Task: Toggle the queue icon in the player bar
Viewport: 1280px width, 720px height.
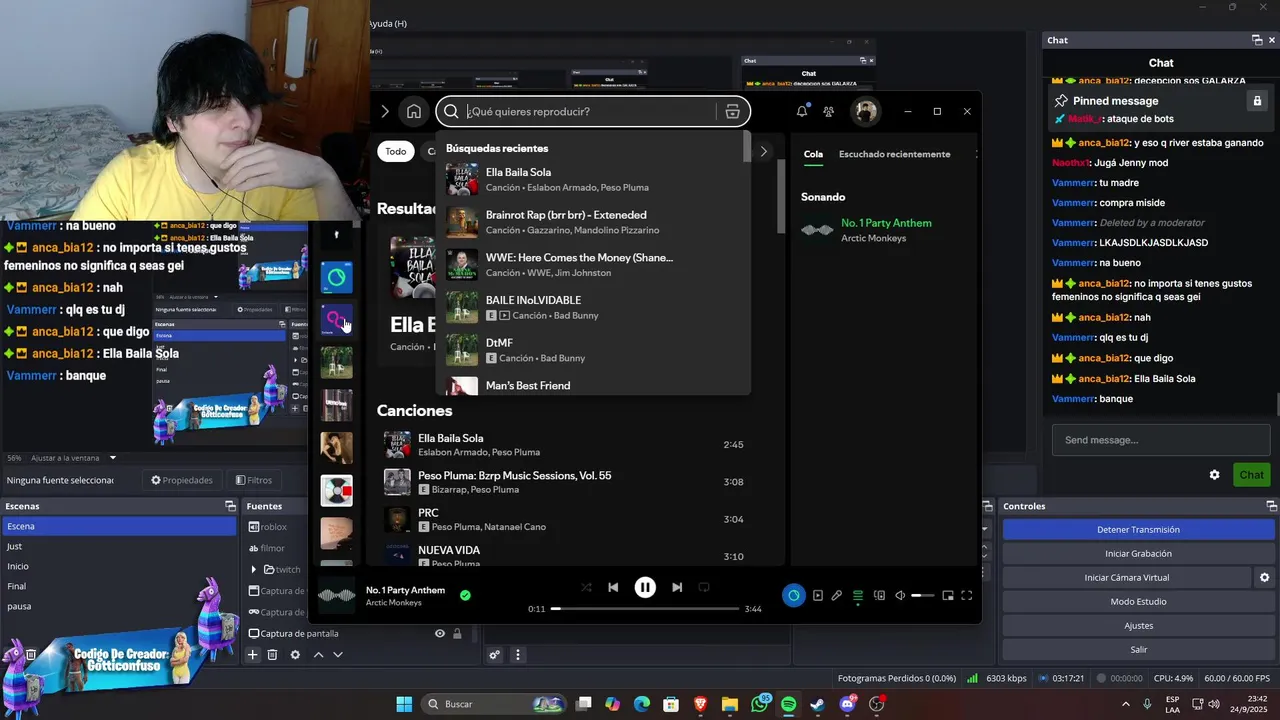Action: [858, 595]
